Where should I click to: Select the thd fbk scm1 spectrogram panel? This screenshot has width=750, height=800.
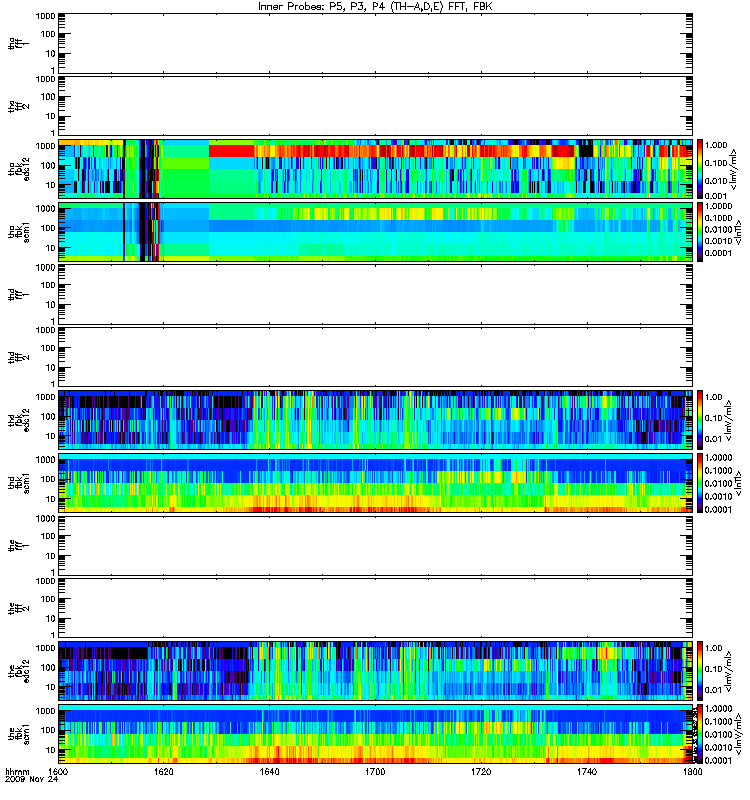376,483
